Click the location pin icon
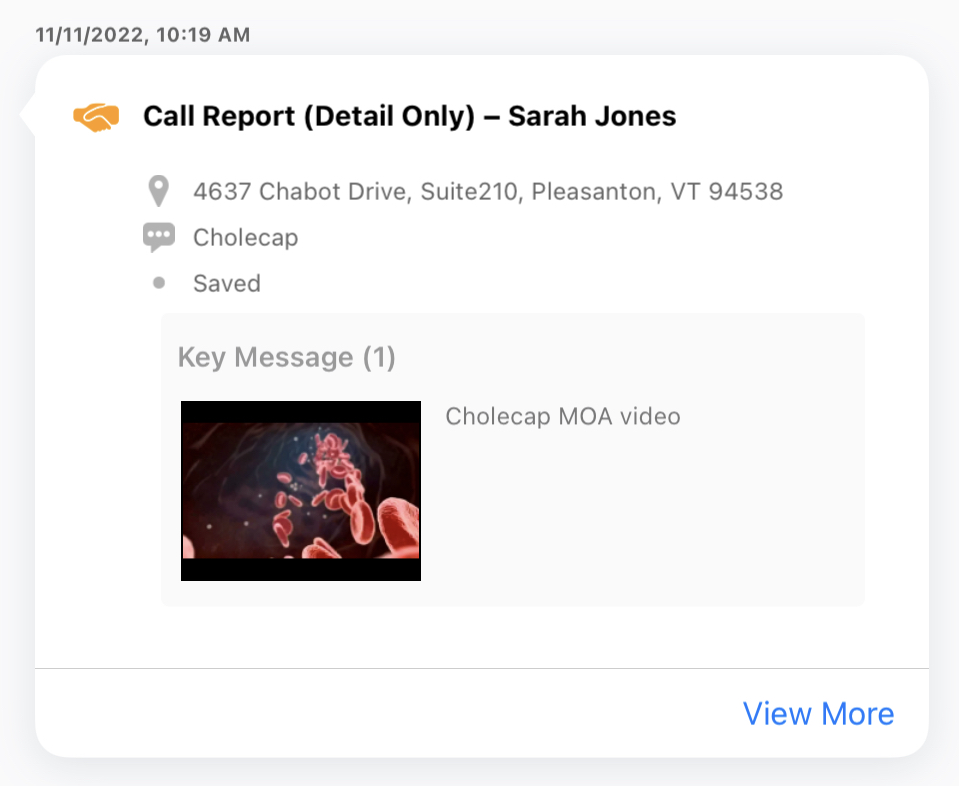The height and width of the screenshot is (786, 959). tap(157, 190)
